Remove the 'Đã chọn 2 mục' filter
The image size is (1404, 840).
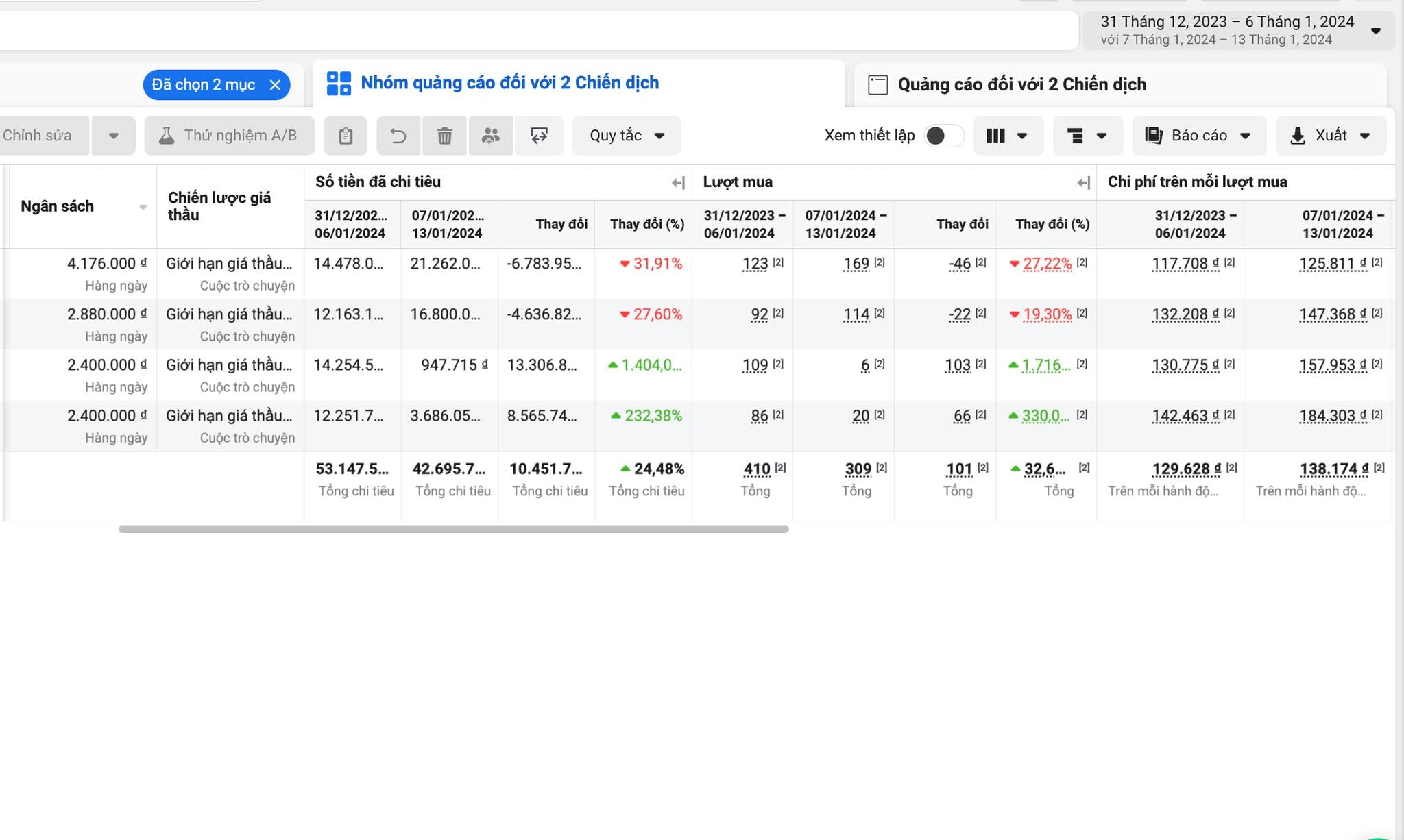275,85
